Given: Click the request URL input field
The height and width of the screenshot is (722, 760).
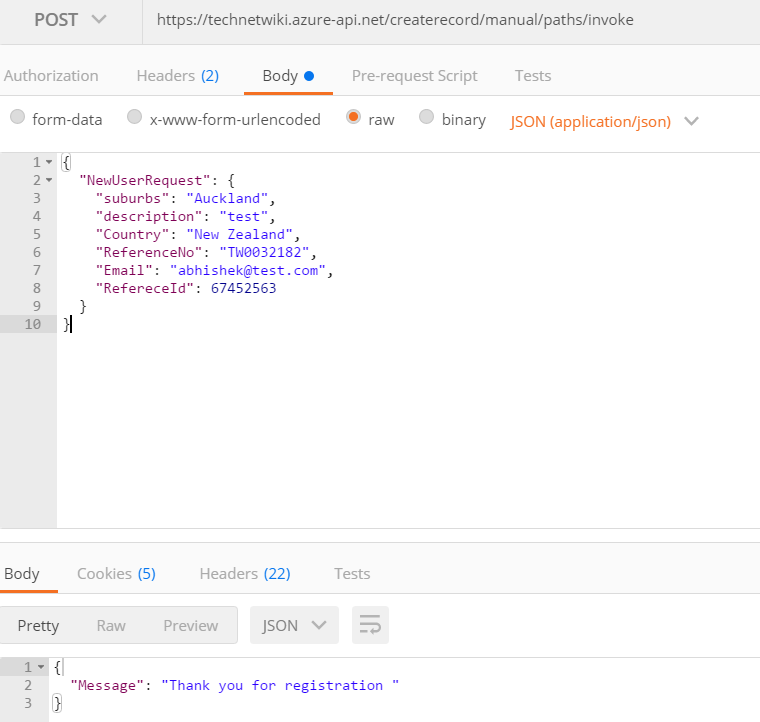Looking at the screenshot, I should point(451,20).
